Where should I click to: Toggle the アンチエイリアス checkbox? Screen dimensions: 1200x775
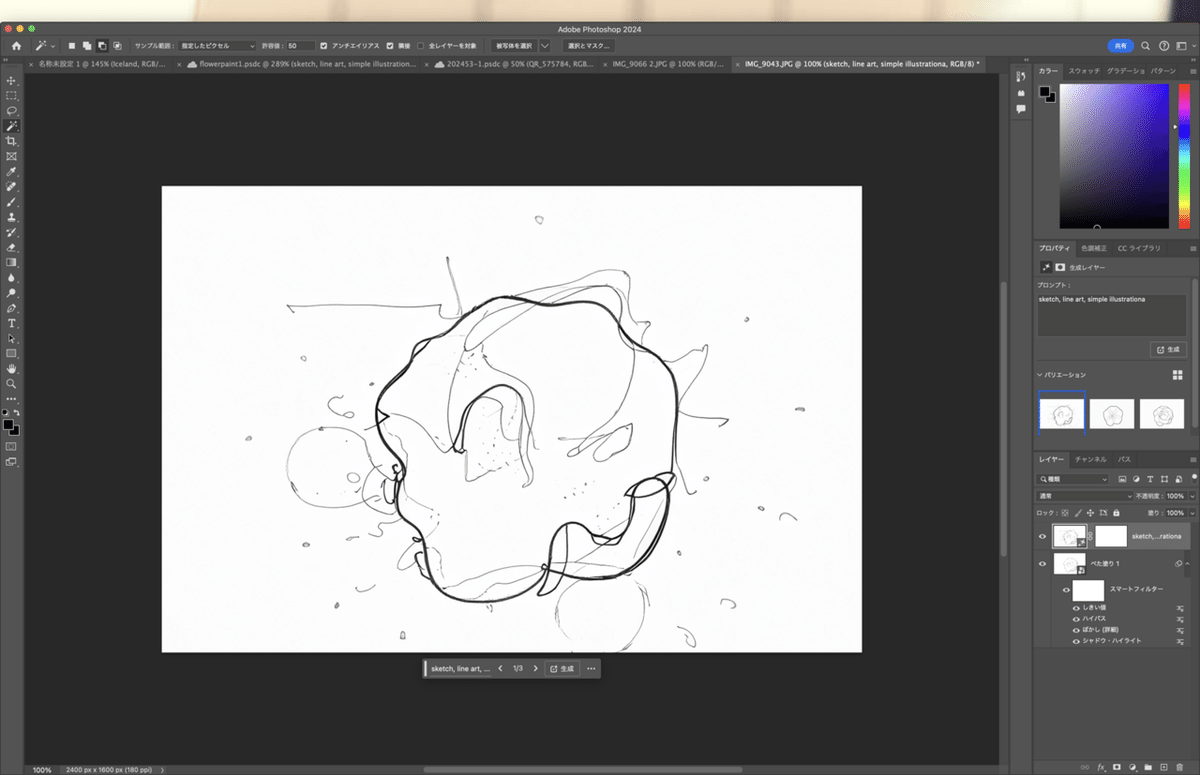[x=323, y=46]
